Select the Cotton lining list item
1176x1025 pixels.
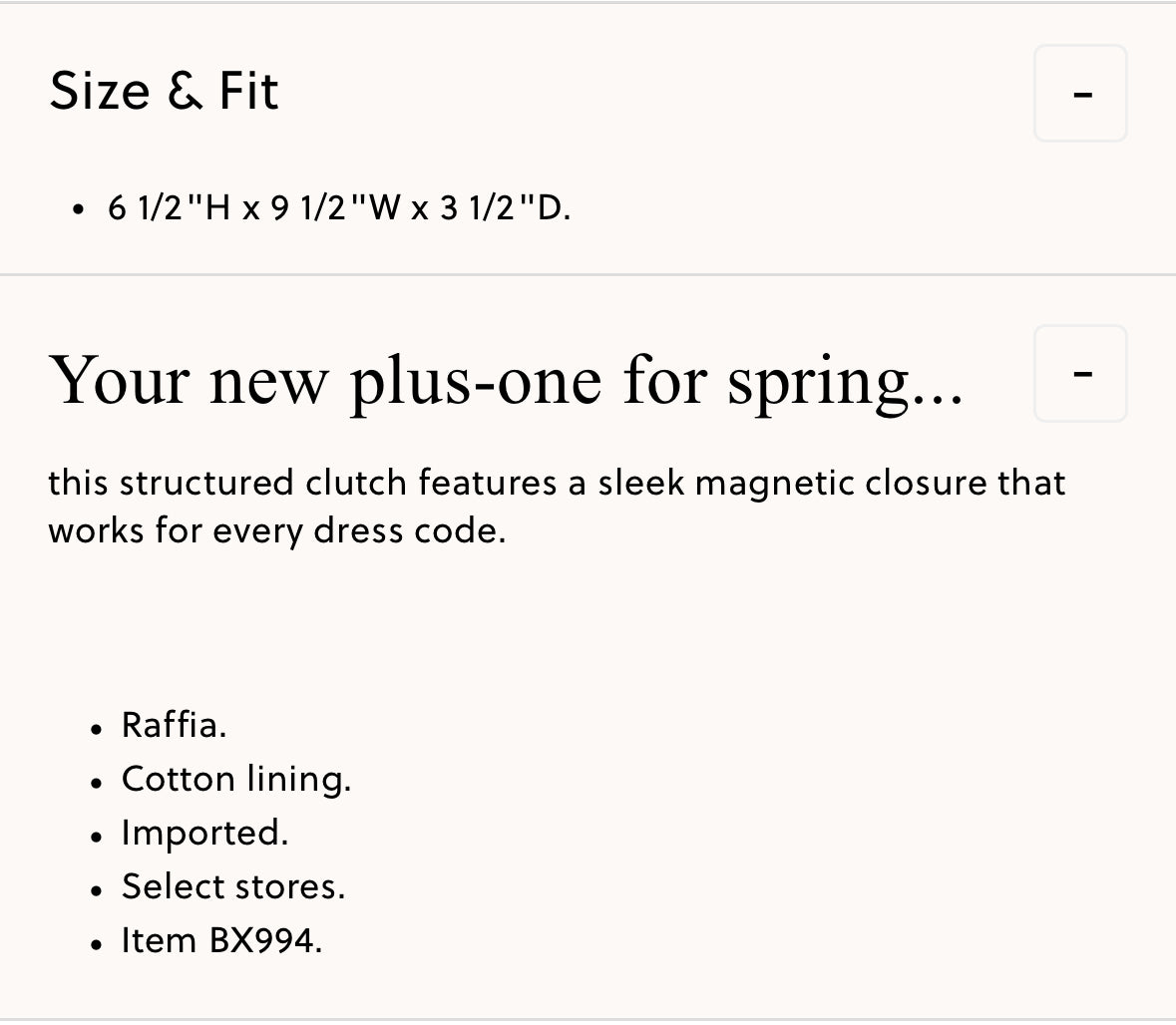236,779
